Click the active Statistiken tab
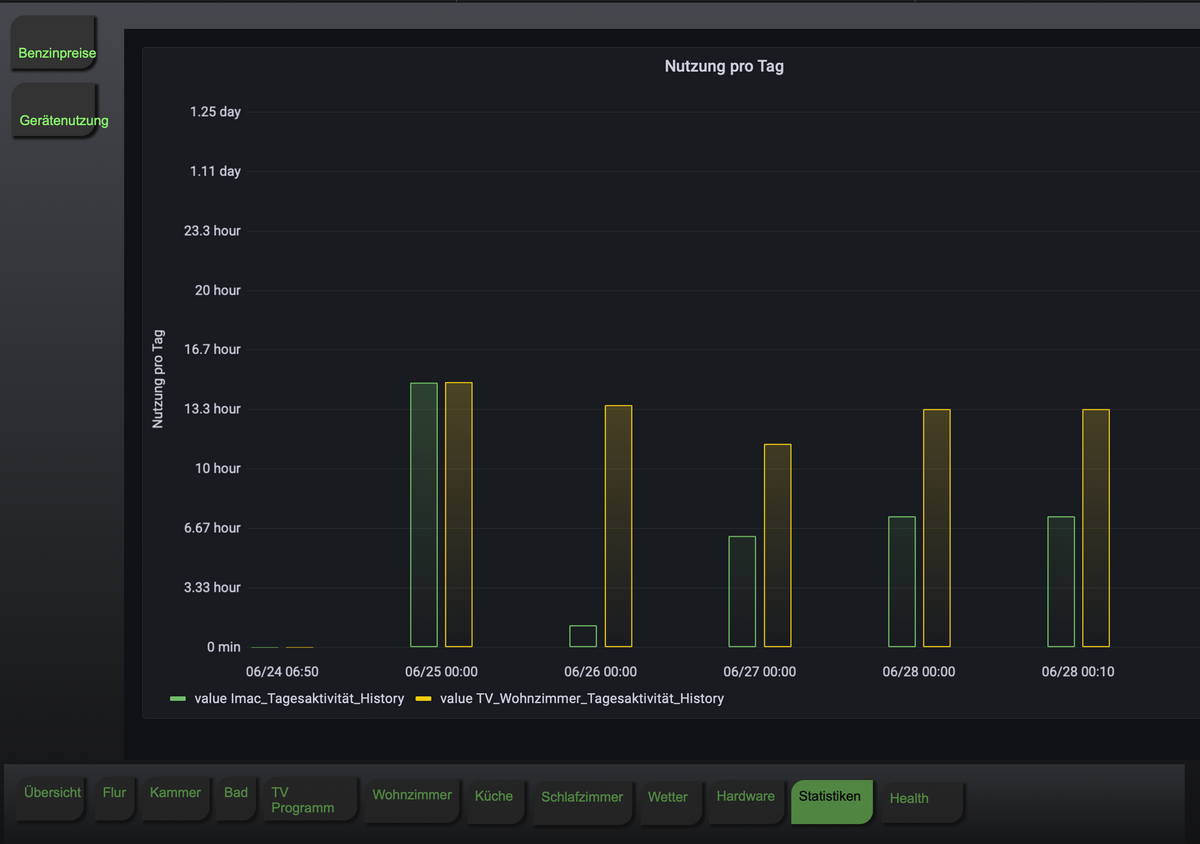1200x844 pixels. point(830,797)
